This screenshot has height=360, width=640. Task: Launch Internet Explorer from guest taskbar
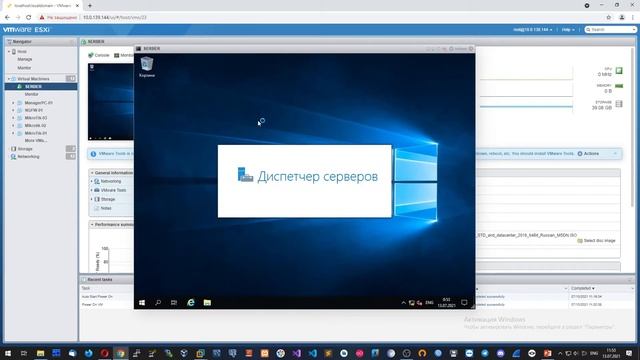click(x=191, y=302)
